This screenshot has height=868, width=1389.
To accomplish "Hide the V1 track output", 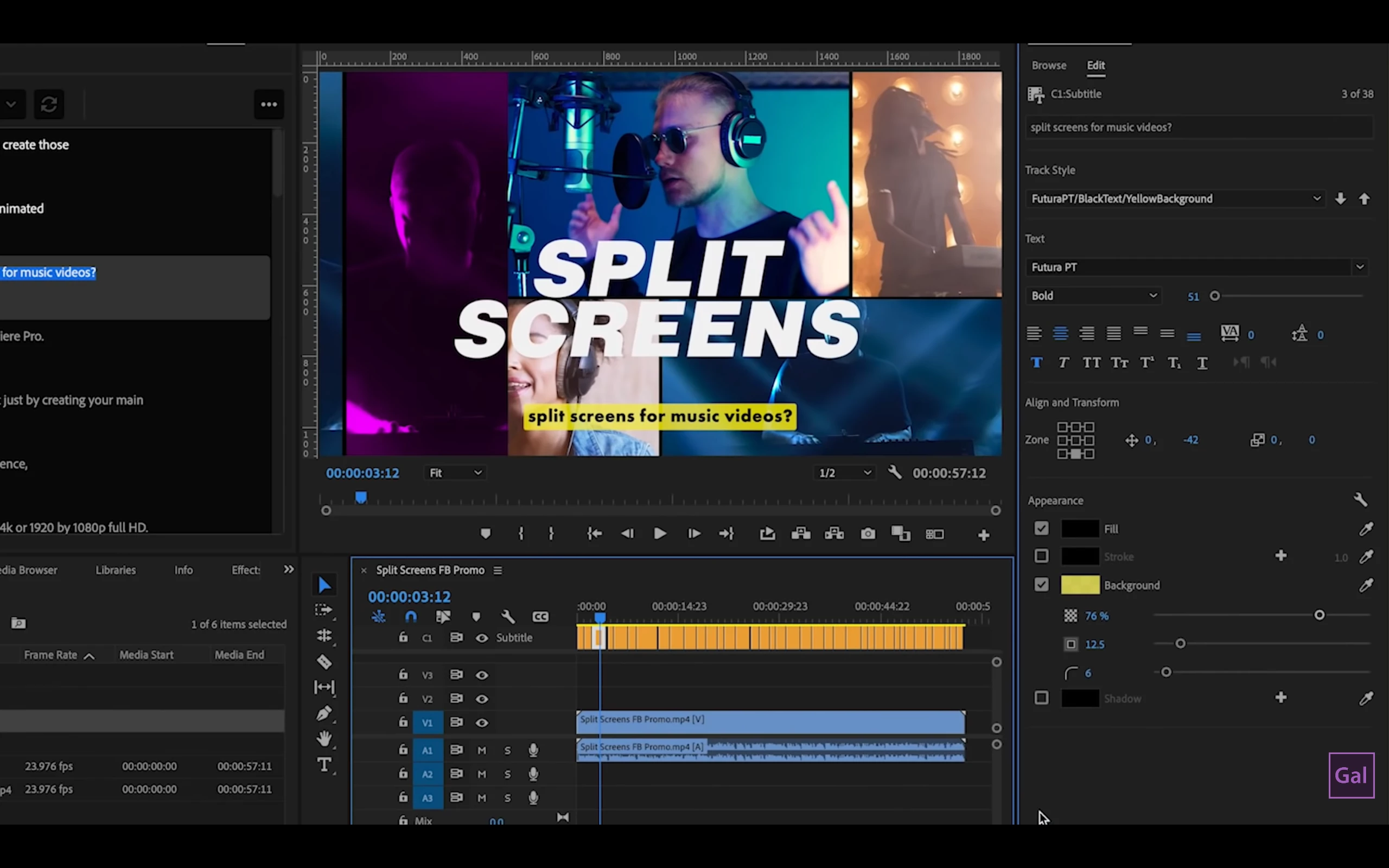I will [x=482, y=723].
